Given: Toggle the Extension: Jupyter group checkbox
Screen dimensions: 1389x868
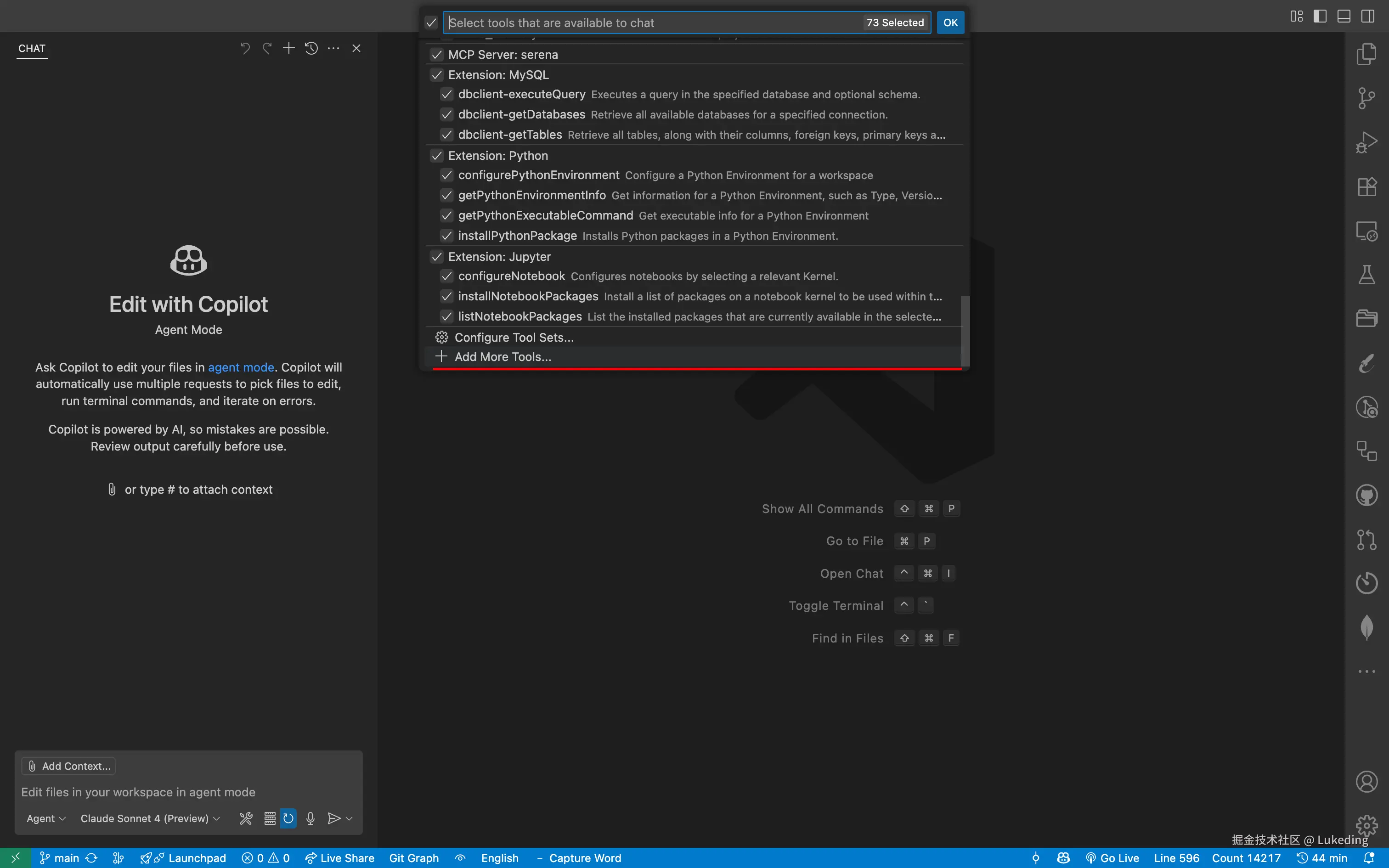Looking at the screenshot, I should (x=437, y=257).
